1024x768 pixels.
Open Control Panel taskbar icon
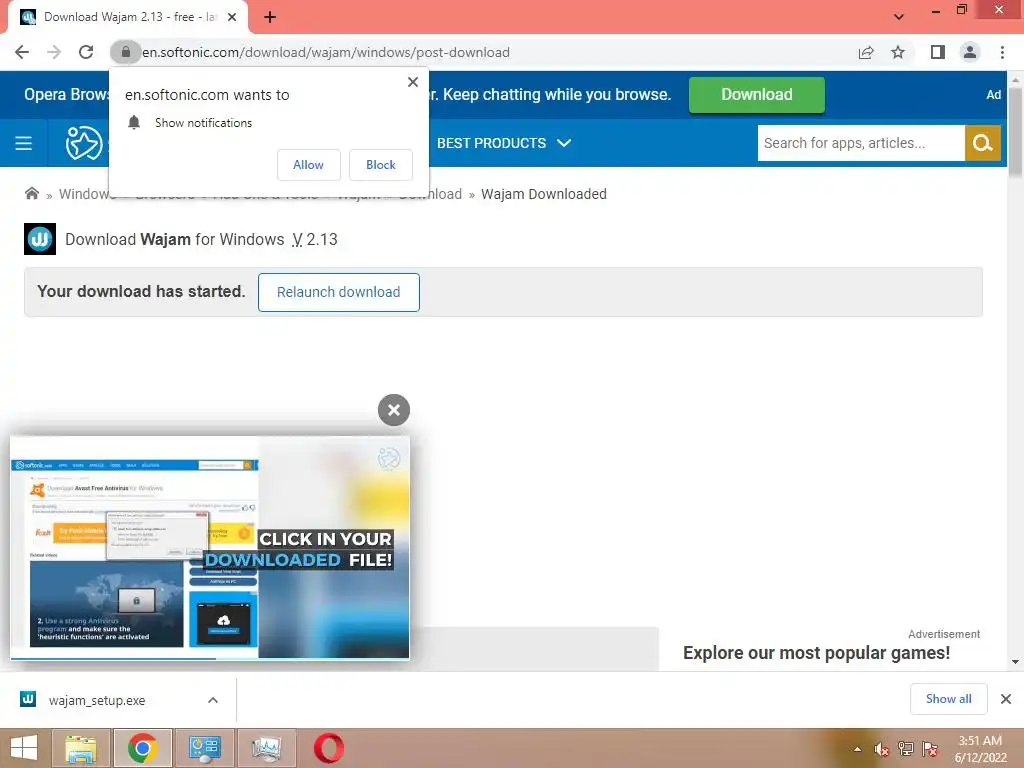(204, 748)
